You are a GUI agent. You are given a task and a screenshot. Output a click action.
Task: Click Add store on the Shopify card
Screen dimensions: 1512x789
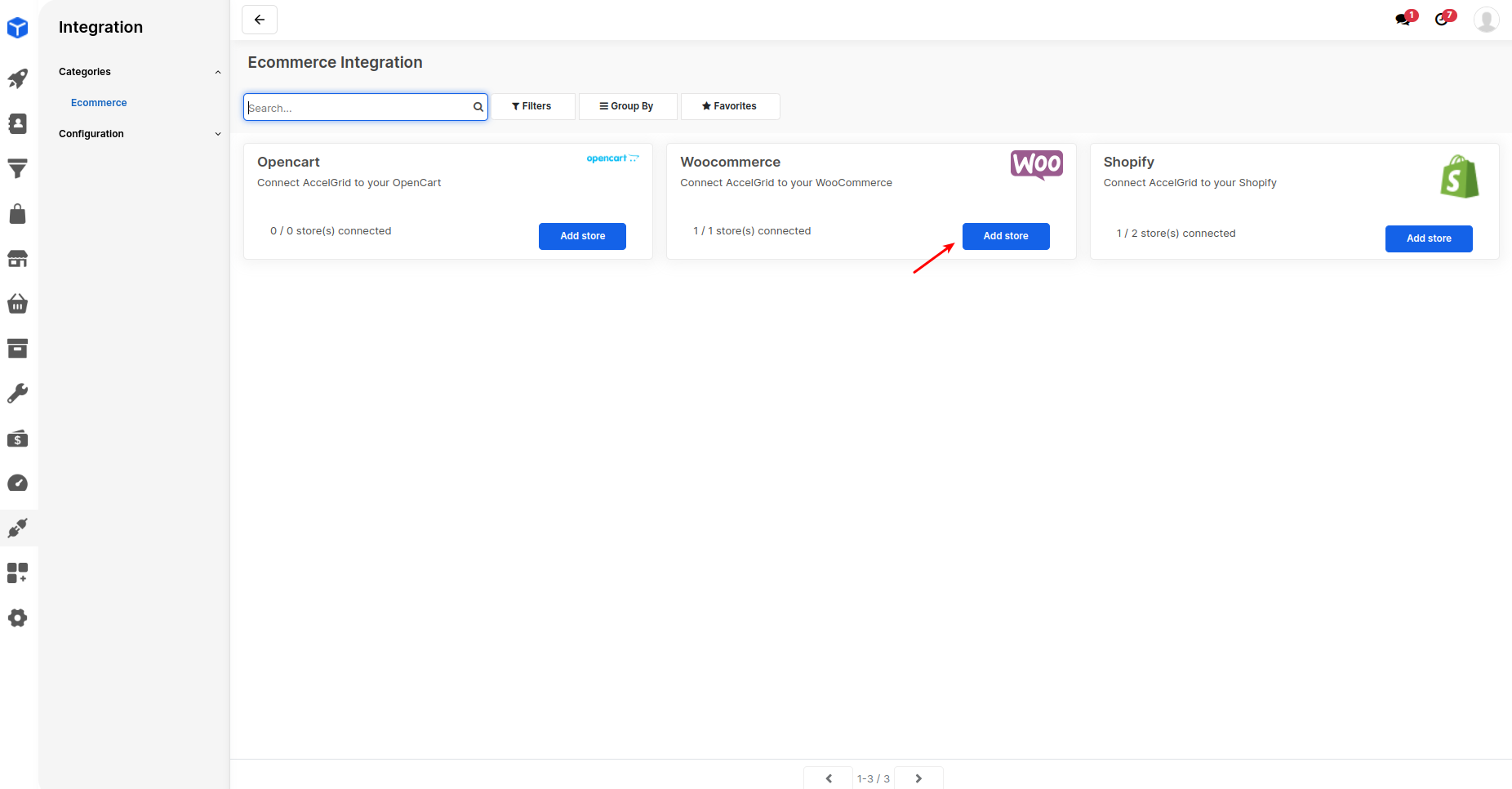[1428, 238]
